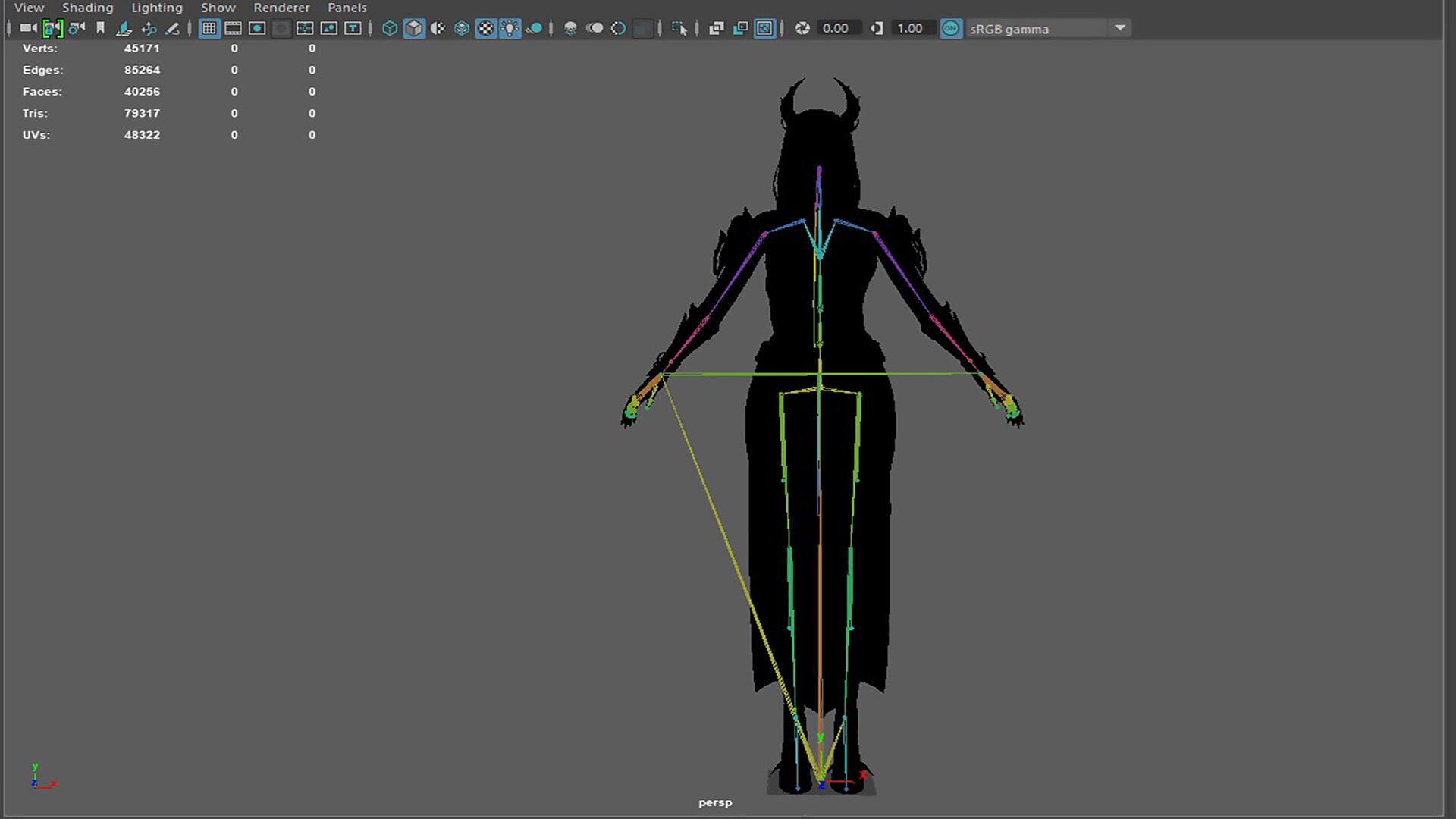Open the Renderer menu
The image size is (1456, 819).
pos(281,8)
